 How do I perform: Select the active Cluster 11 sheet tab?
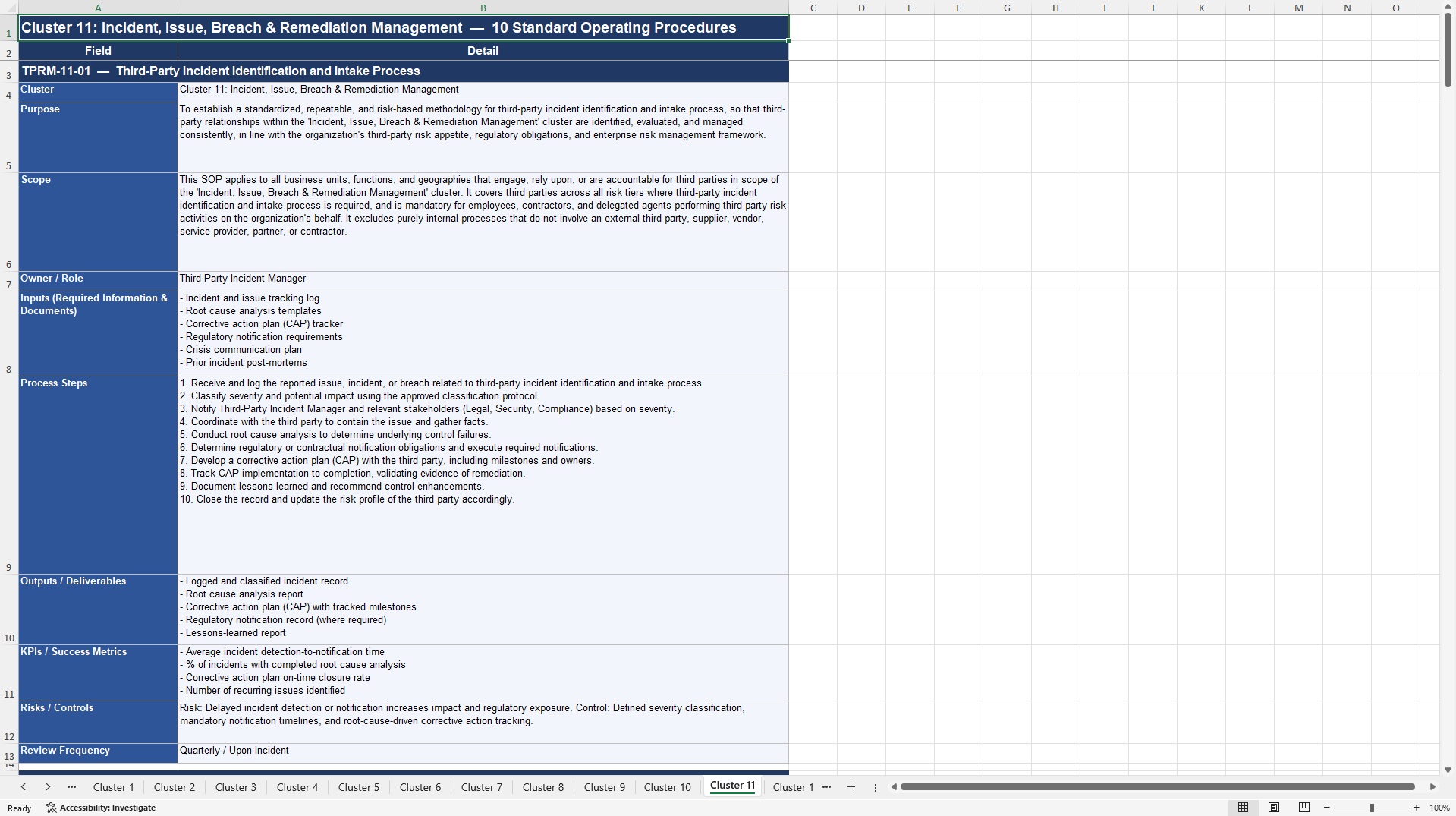point(733,786)
